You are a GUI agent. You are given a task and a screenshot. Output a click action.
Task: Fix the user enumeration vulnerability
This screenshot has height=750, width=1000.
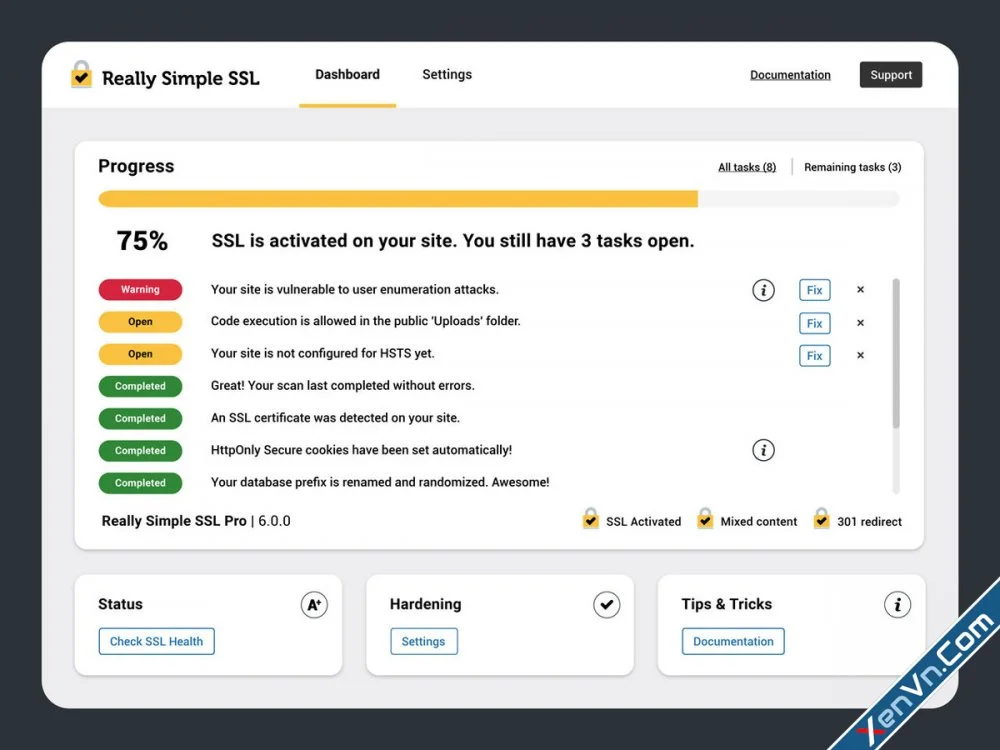coord(814,290)
